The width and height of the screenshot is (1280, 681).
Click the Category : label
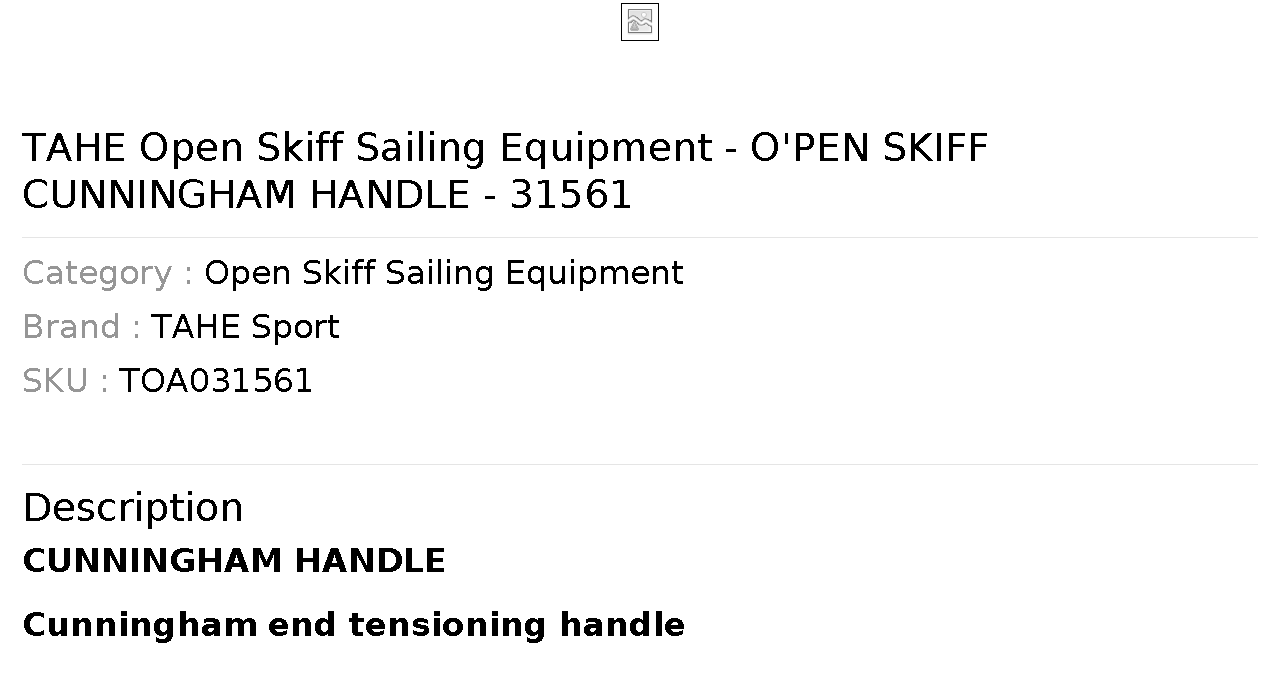[x=108, y=273]
